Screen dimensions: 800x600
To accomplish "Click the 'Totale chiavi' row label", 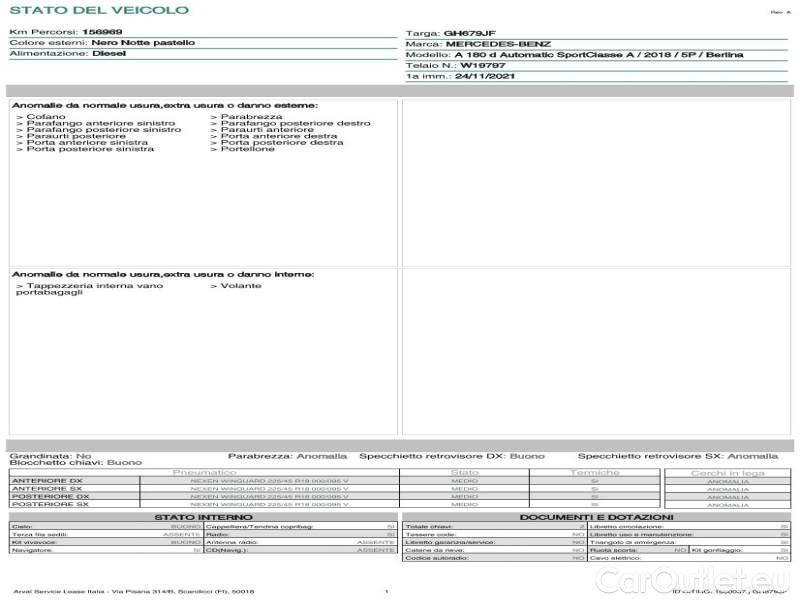I will 429,527.
